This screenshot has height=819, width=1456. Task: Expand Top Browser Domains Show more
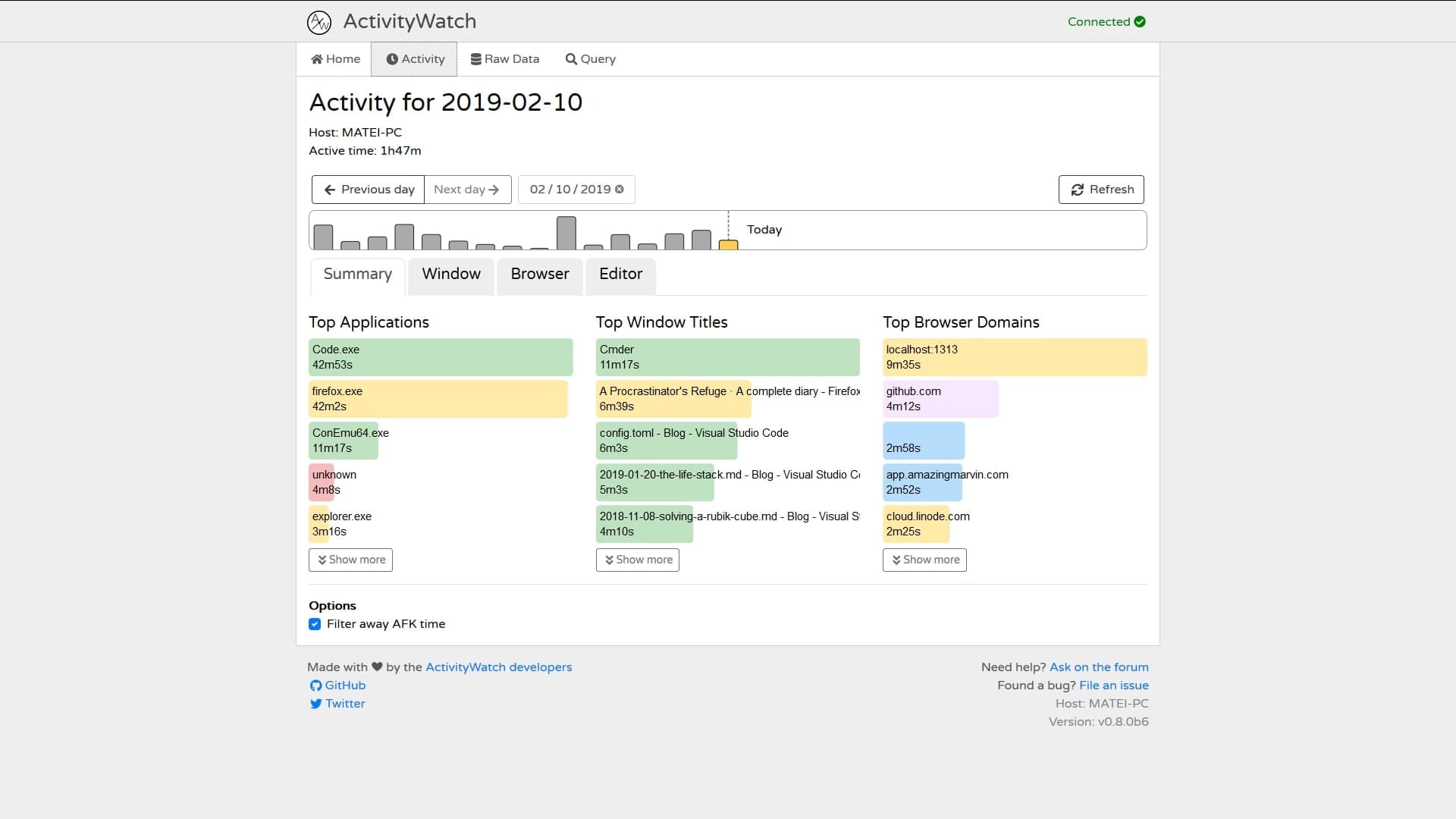pos(924,559)
